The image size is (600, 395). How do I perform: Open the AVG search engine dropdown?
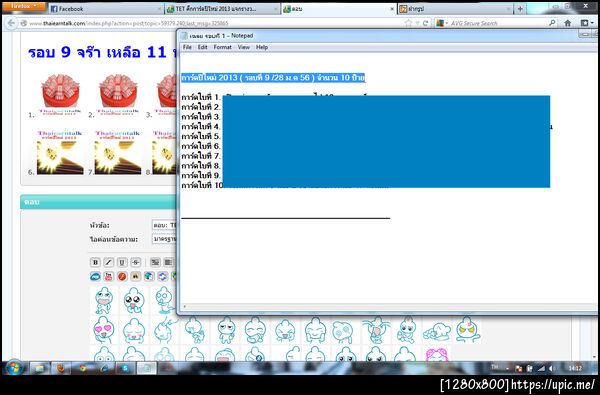(x=442, y=23)
